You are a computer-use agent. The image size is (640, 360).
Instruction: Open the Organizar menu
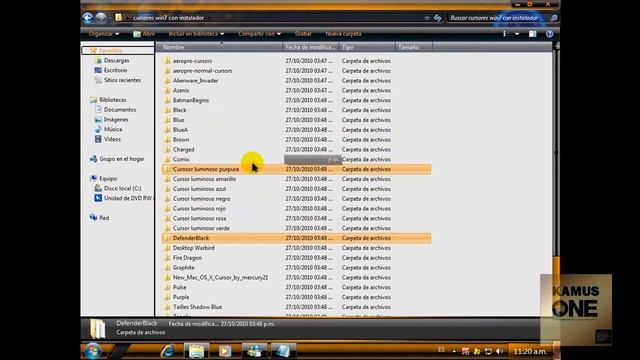[x=104, y=34]
